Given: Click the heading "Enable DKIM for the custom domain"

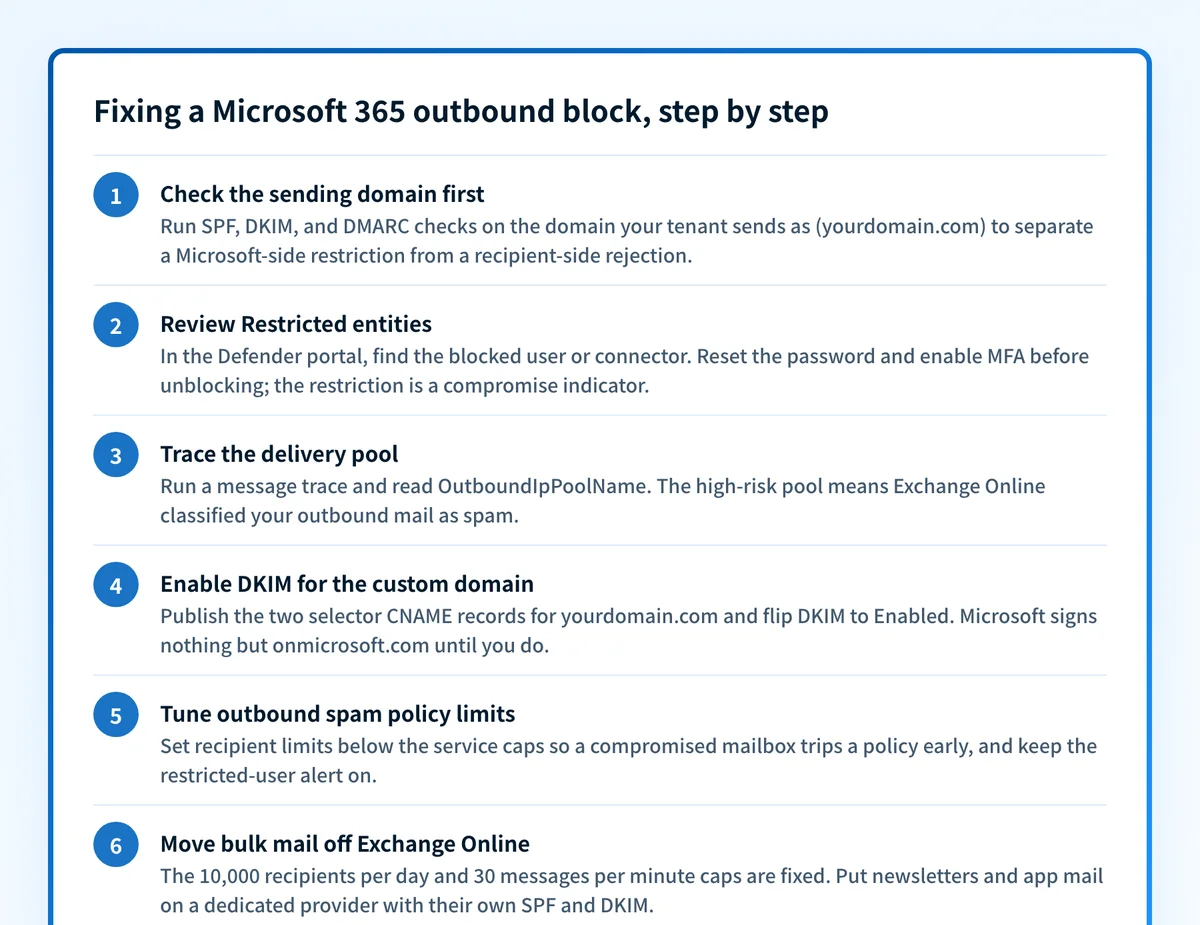Looking at the screenshot, I should point(347,584).
